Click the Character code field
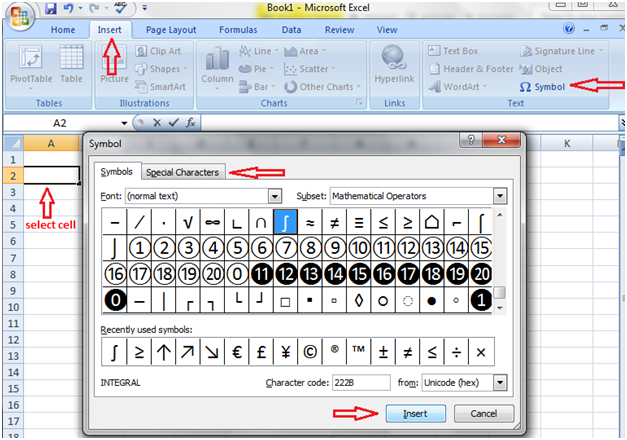 pyautogui.click(x=361, y=383)
